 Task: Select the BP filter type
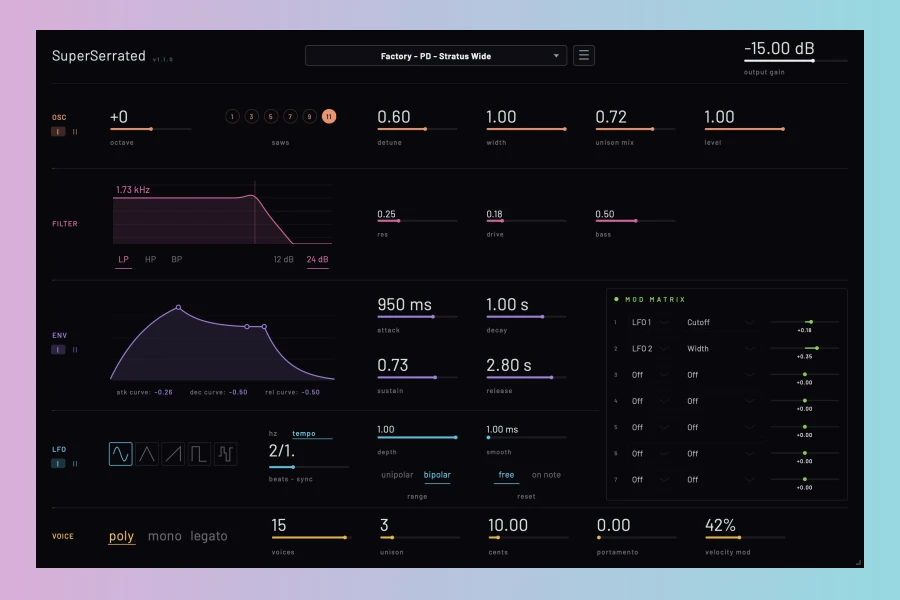[x=177, y=260]
